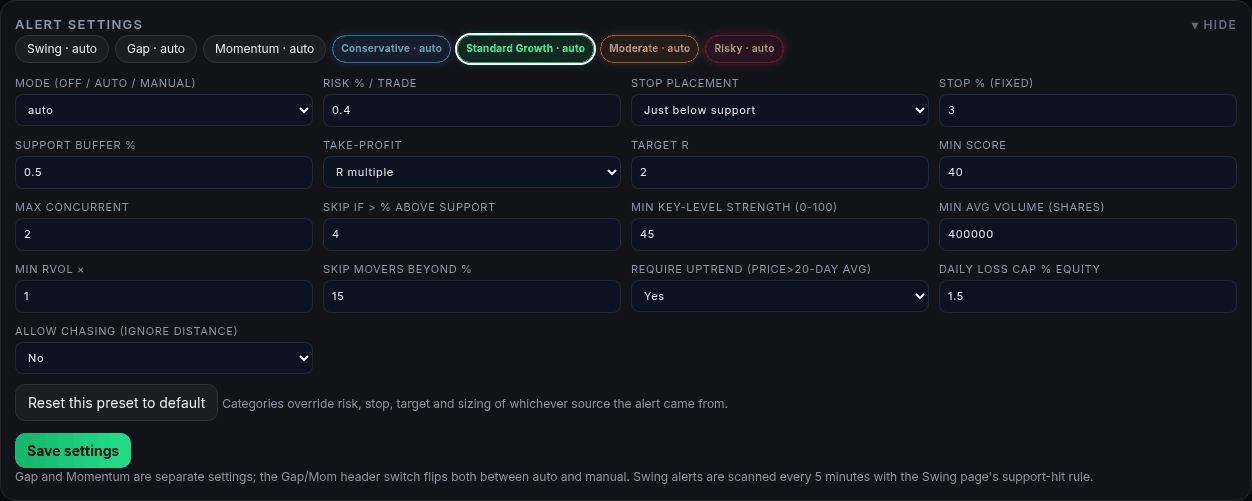Edit the Skip If > % Above Support field

pos(472,234)
